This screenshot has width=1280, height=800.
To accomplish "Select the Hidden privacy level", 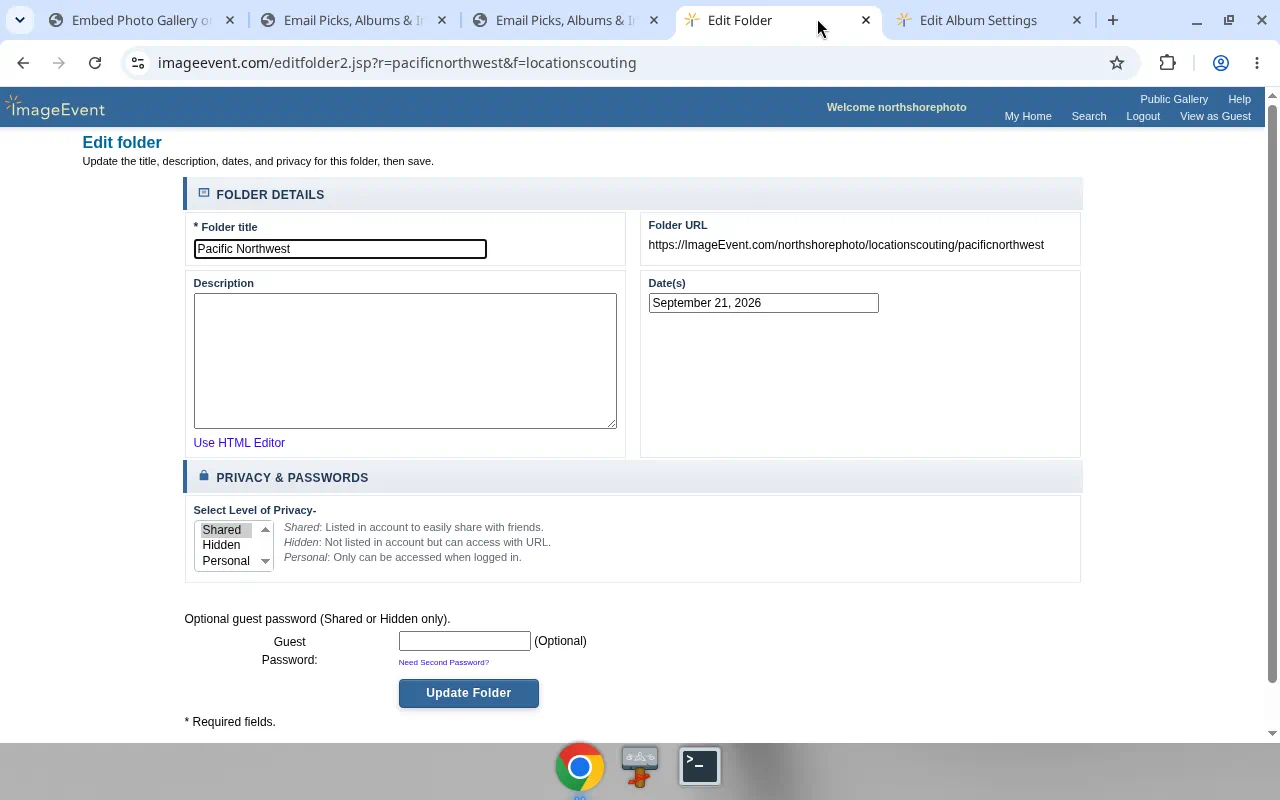I will click(222, 545).
